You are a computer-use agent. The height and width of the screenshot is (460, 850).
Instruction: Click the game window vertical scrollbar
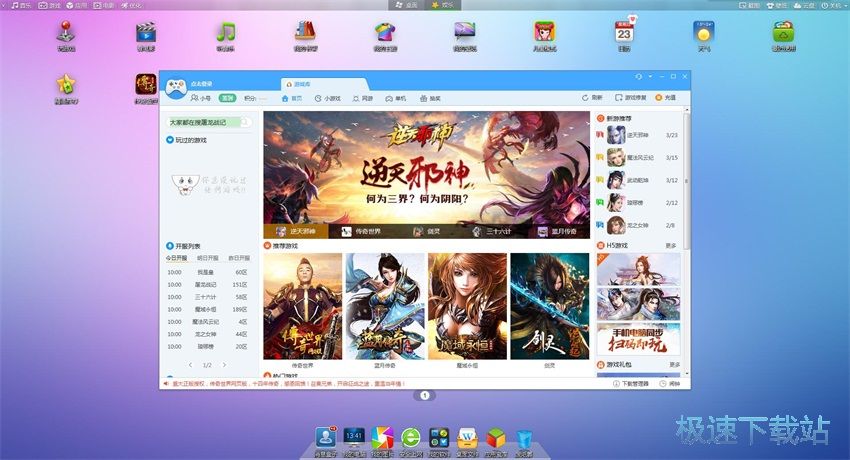687,182
